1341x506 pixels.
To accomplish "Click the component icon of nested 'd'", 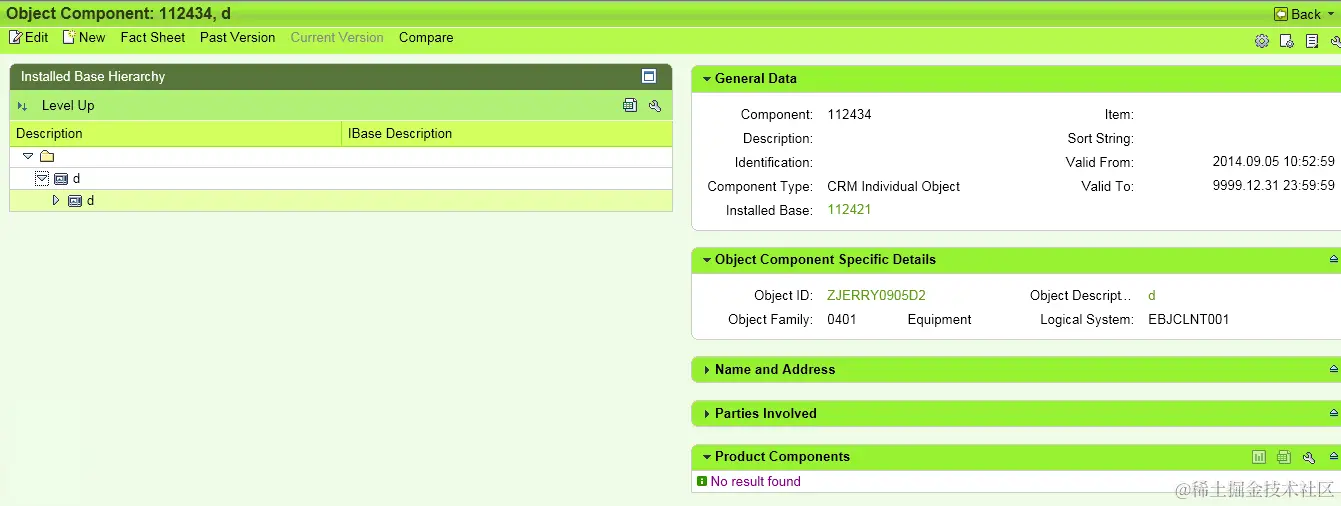I will tap(75, 200).
